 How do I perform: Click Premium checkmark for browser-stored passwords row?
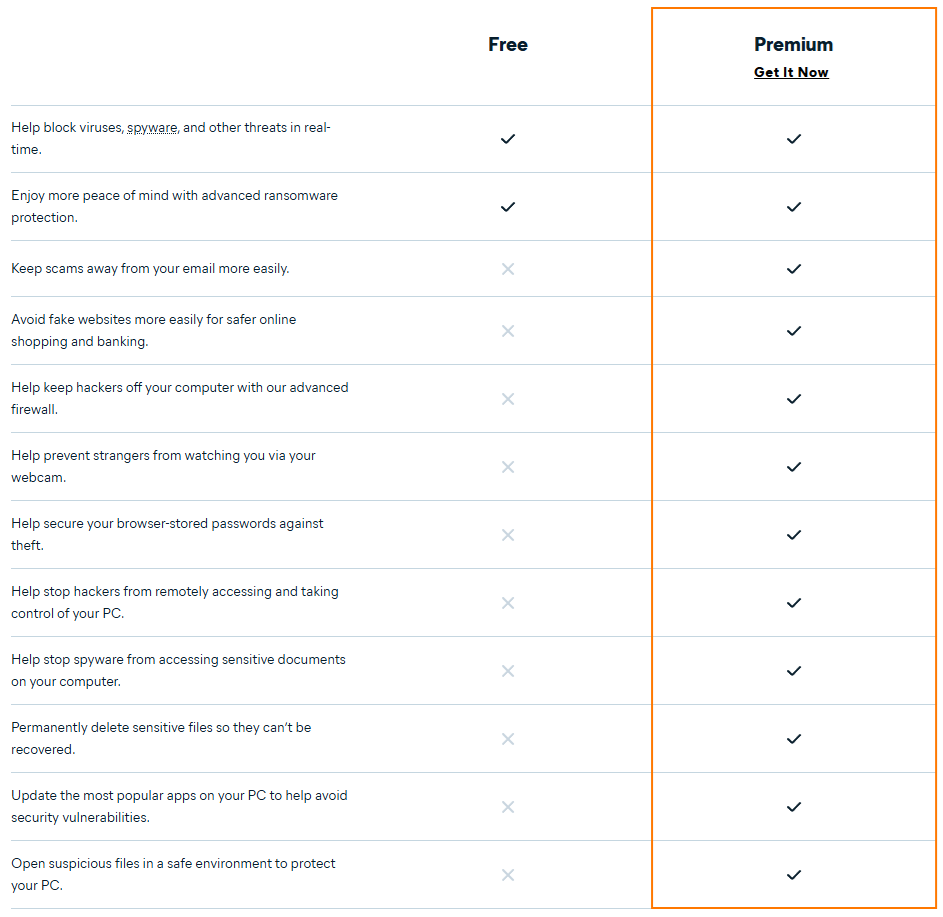794,535
